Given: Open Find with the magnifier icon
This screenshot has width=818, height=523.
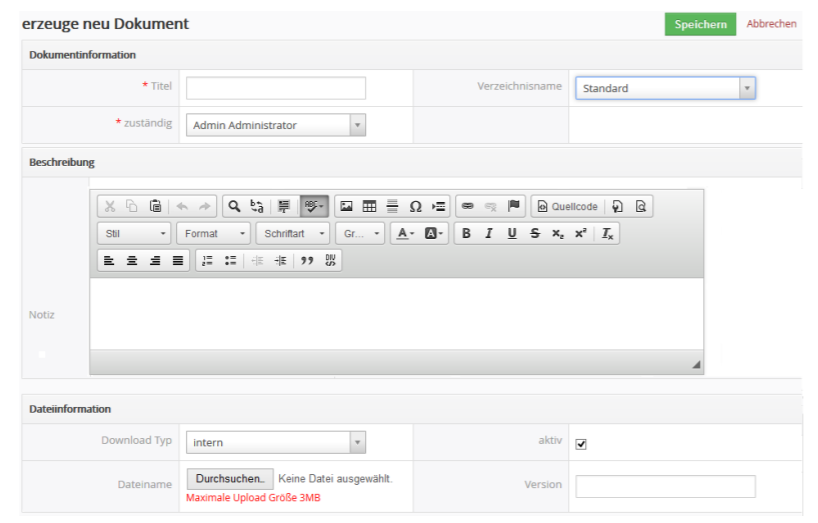Looking at the screenshot, I should click(x=234, y=206).
